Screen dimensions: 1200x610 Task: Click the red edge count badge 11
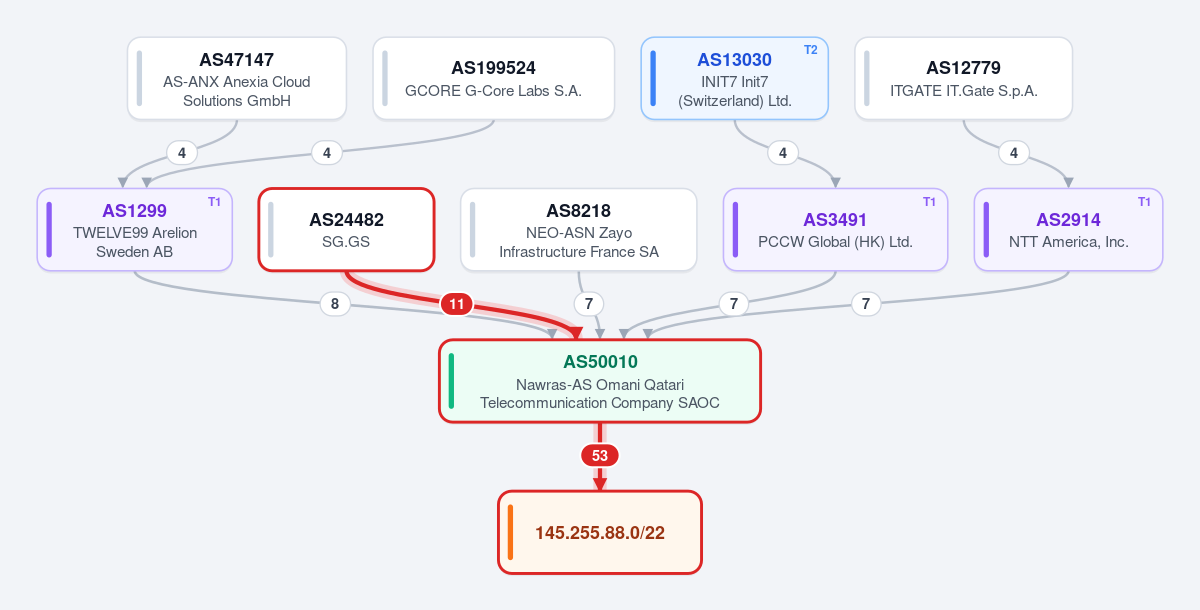(457, 304)
